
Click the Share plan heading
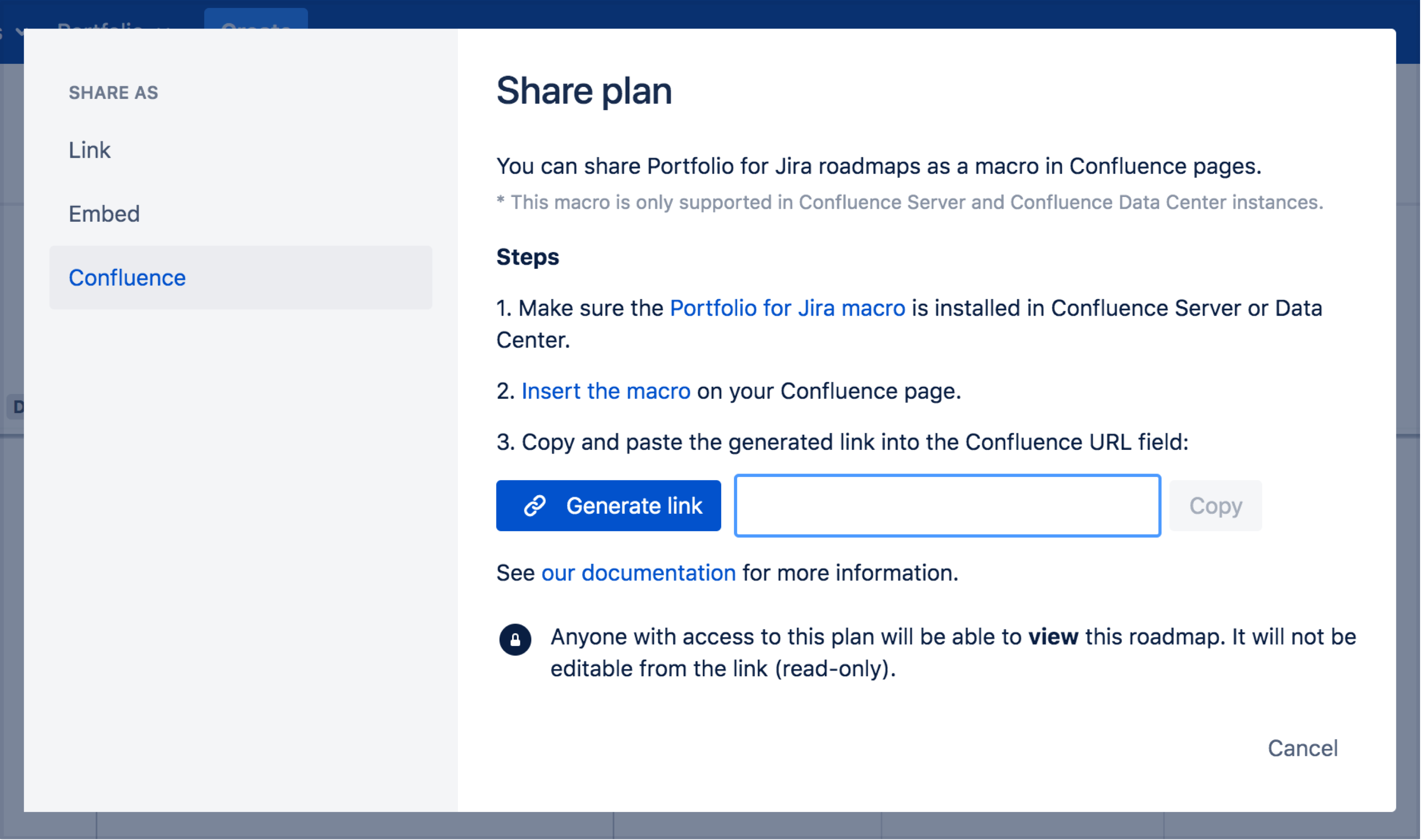click(584, 91)
